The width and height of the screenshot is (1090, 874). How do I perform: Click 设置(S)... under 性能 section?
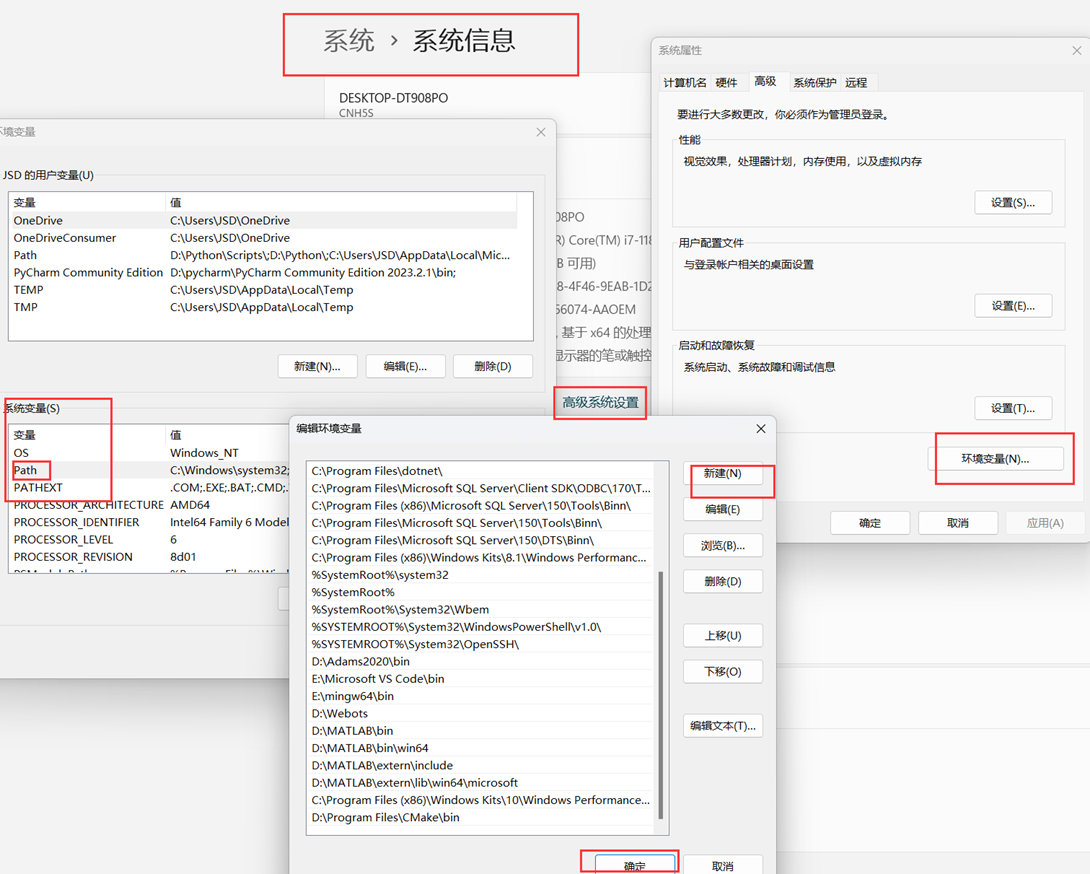pyautogui.click(x=1013, y=201)
